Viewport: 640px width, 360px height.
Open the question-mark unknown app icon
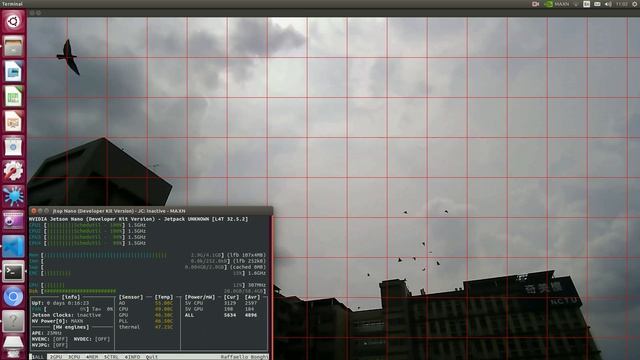point(13,321)
